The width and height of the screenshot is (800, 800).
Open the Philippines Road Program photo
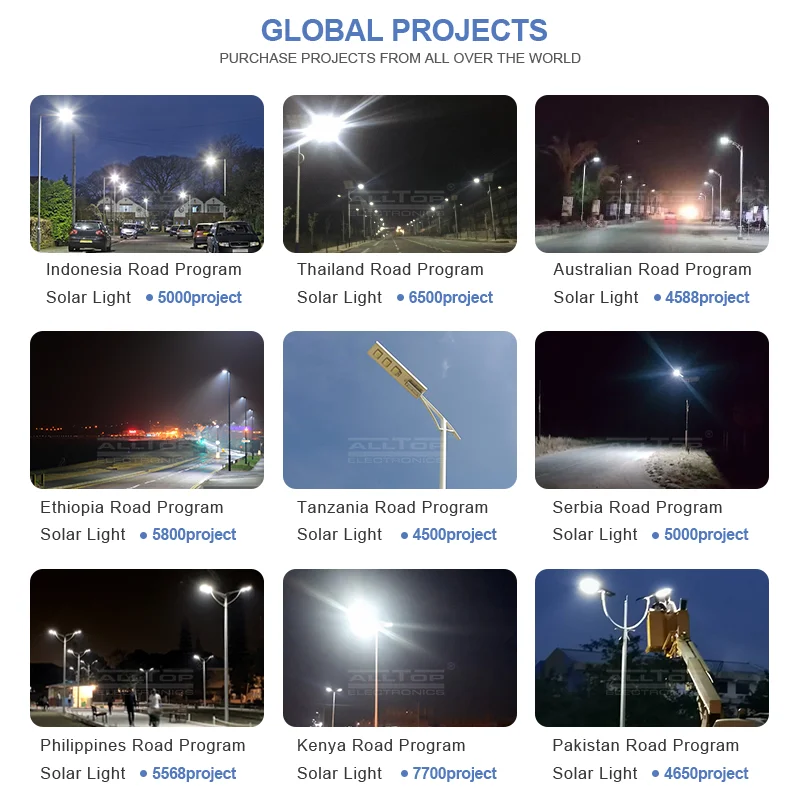tap(147, 647)
